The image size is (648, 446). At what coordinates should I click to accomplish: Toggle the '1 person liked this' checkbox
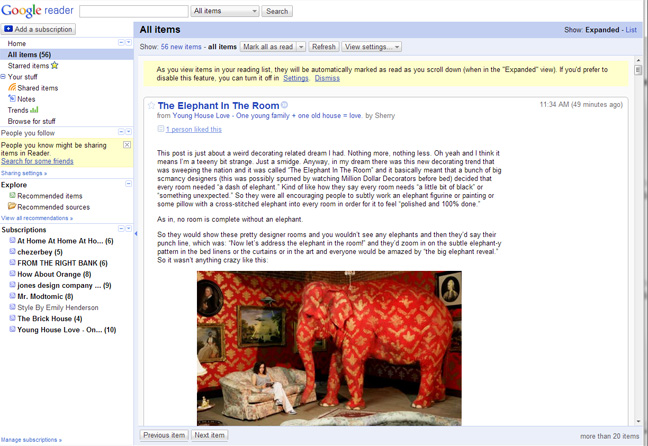(x=160, y=129)
